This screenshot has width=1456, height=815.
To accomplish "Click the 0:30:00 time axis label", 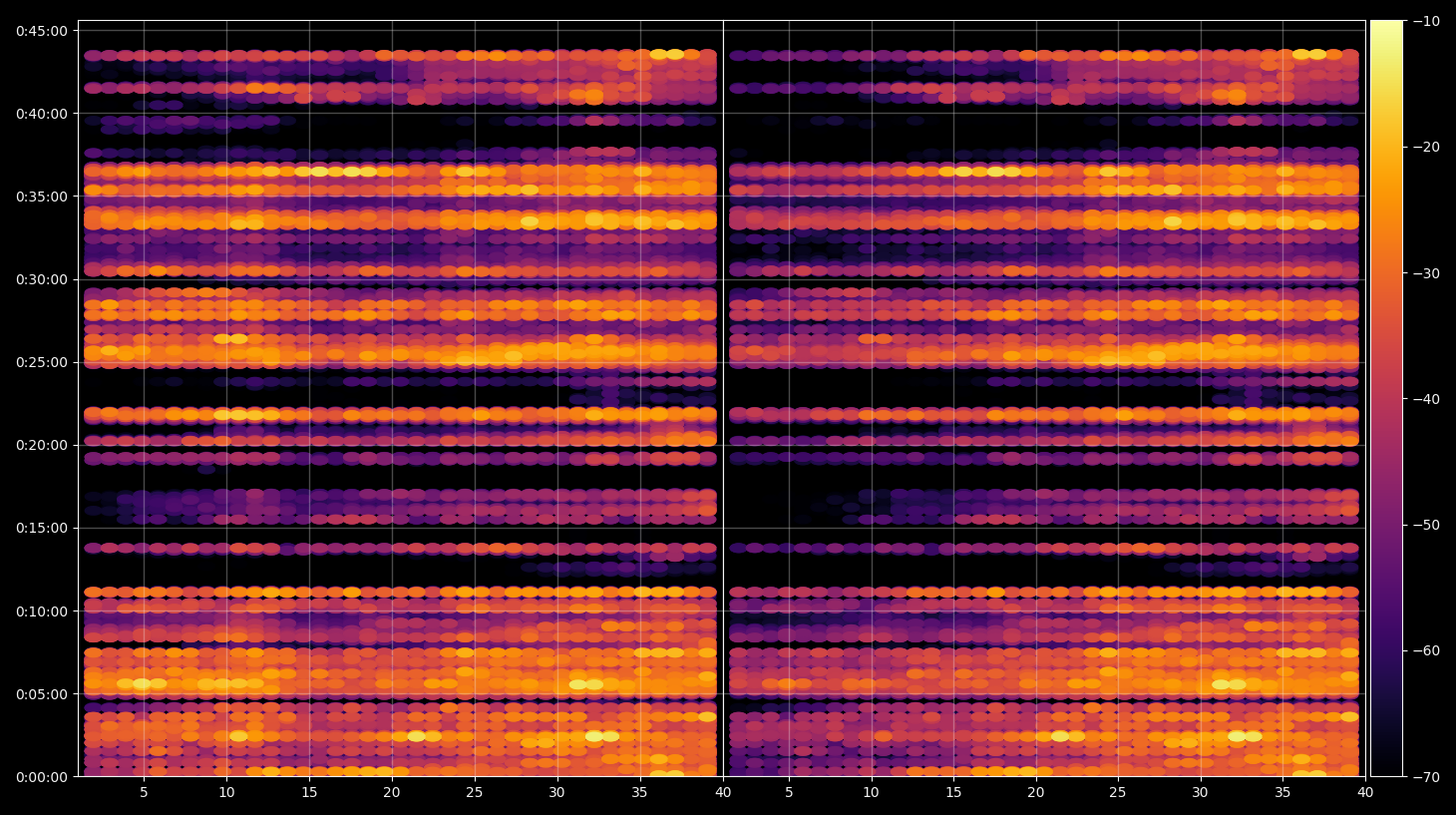I will point(42,279).
